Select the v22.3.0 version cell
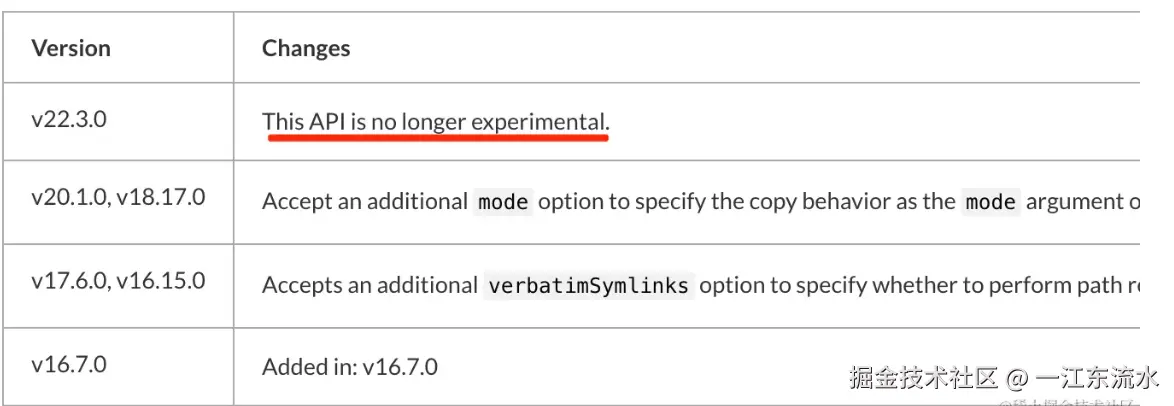 pyautogui.click(x=69, y=119)
